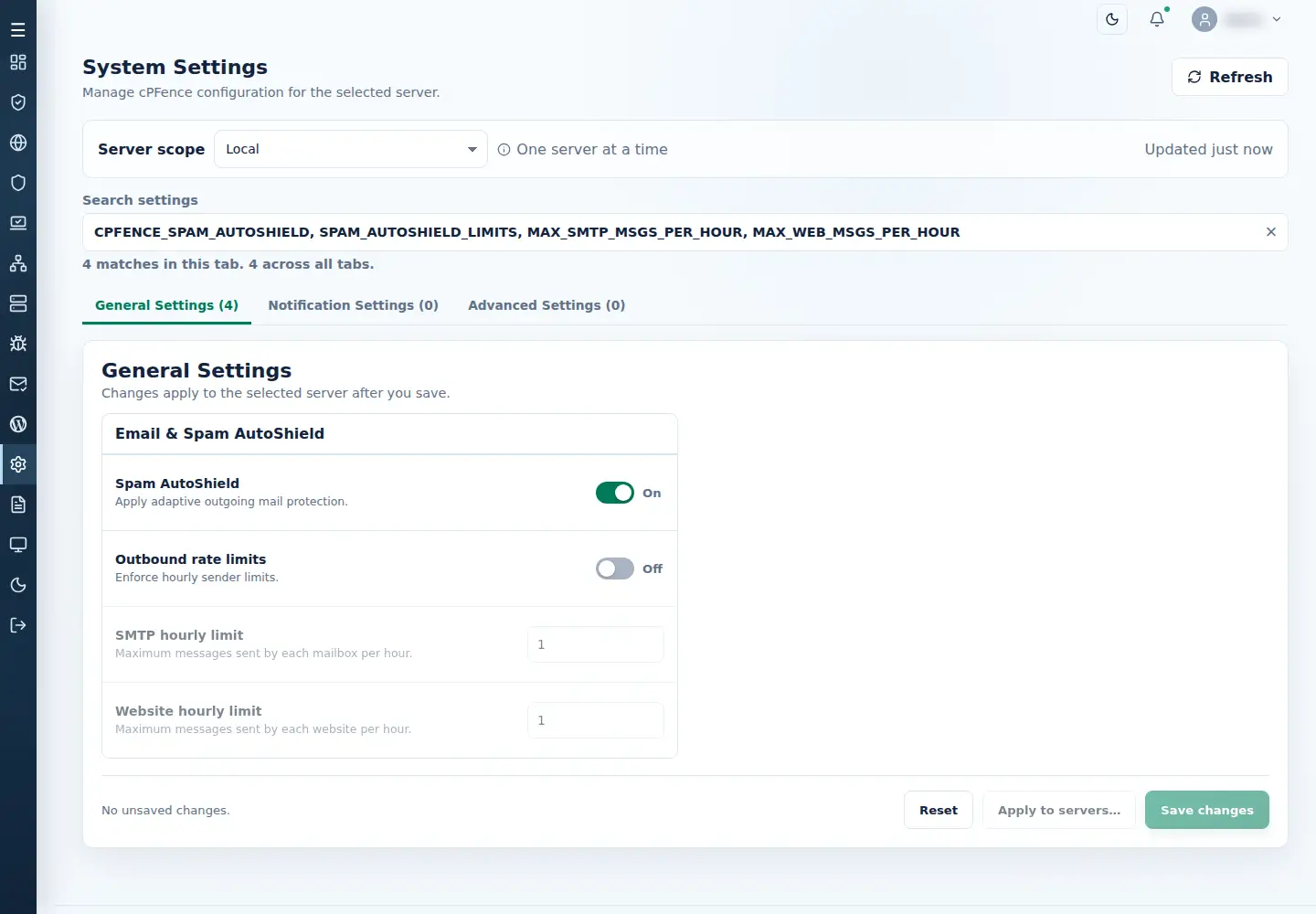Image resolution: width=1316 pixels, height=914 pixels.
Task: Open the Server scope dropdown
Action: coord(351,149)
